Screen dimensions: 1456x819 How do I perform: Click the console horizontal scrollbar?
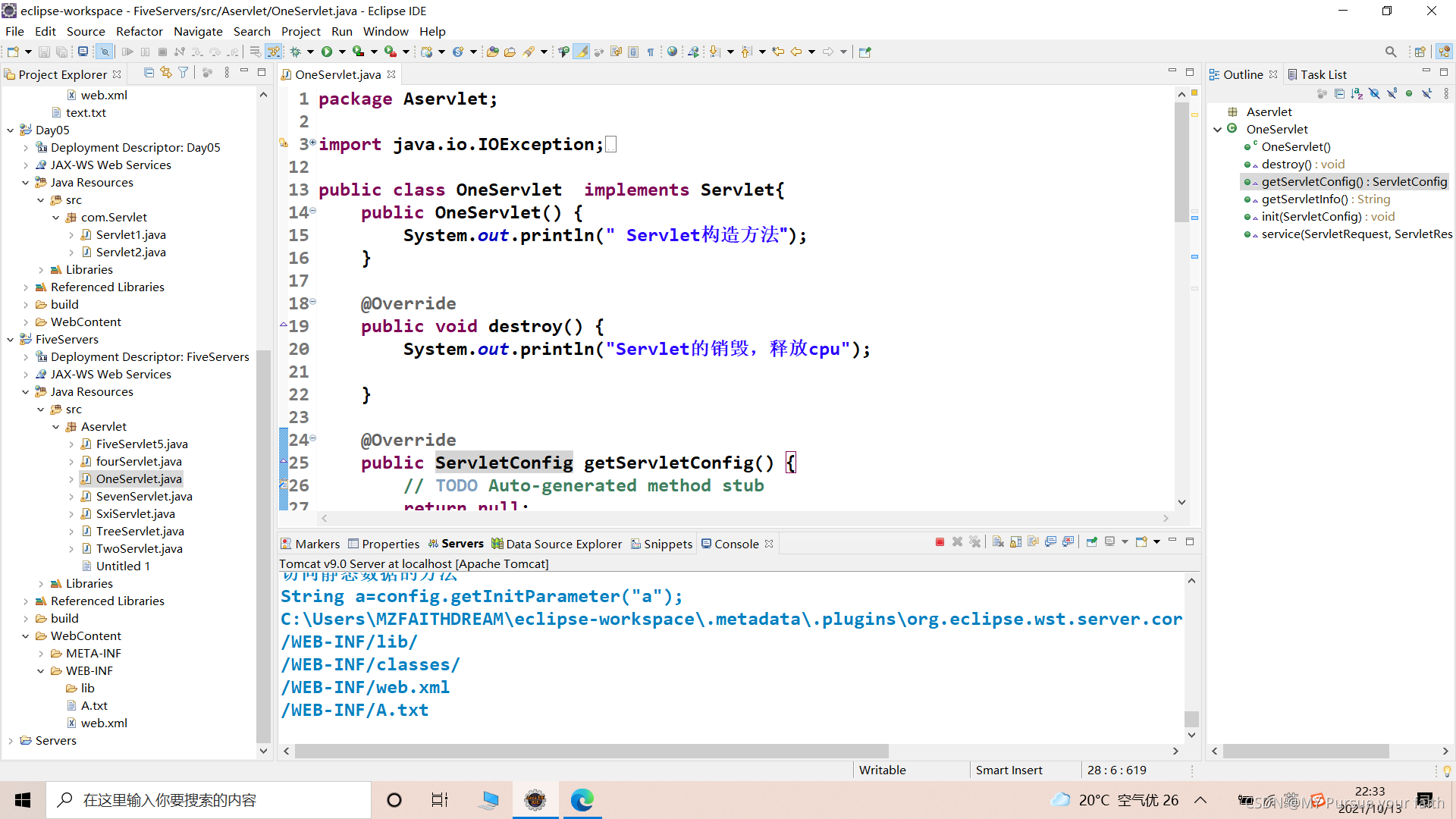click(591, 751)
